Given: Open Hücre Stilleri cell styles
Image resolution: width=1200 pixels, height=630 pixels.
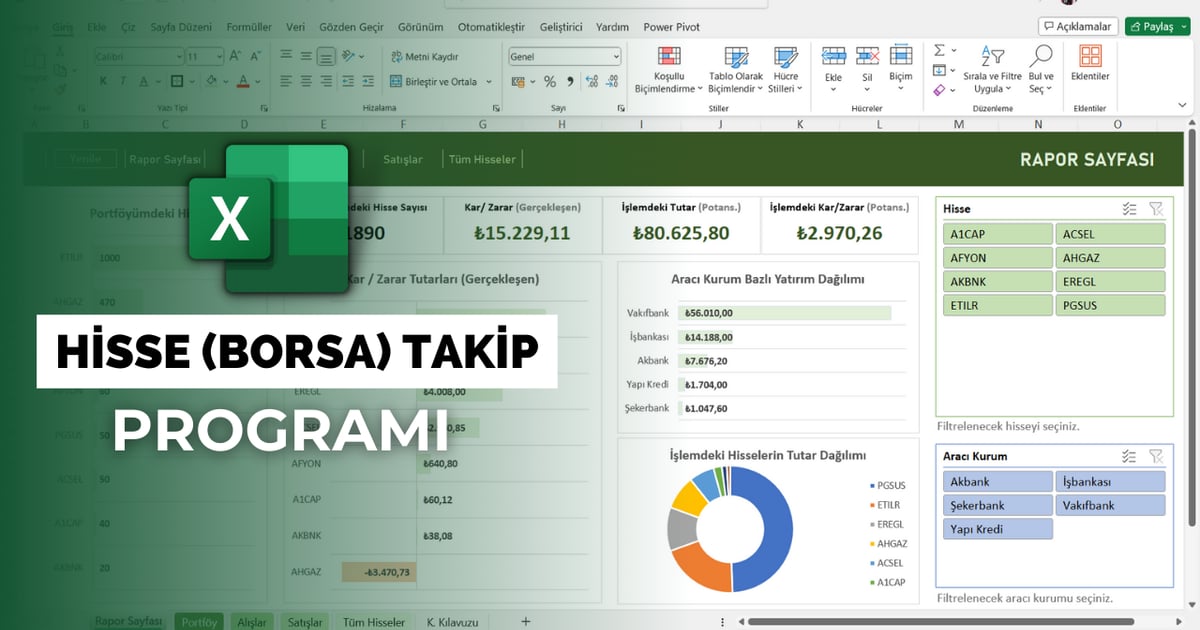Looking at the screenshot, I should point(785,70).
